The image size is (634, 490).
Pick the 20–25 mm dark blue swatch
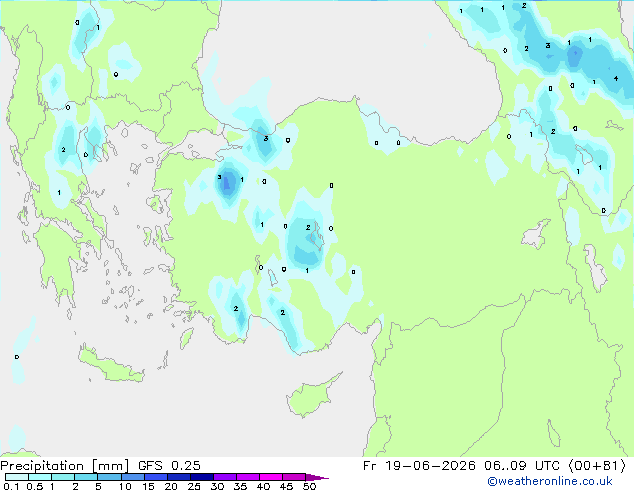(x=178, y=477)
